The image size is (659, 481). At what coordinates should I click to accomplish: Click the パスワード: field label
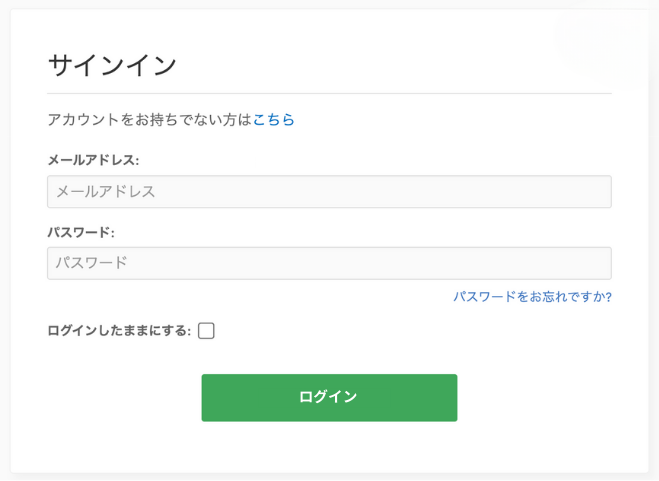click(x=81, y=232)
